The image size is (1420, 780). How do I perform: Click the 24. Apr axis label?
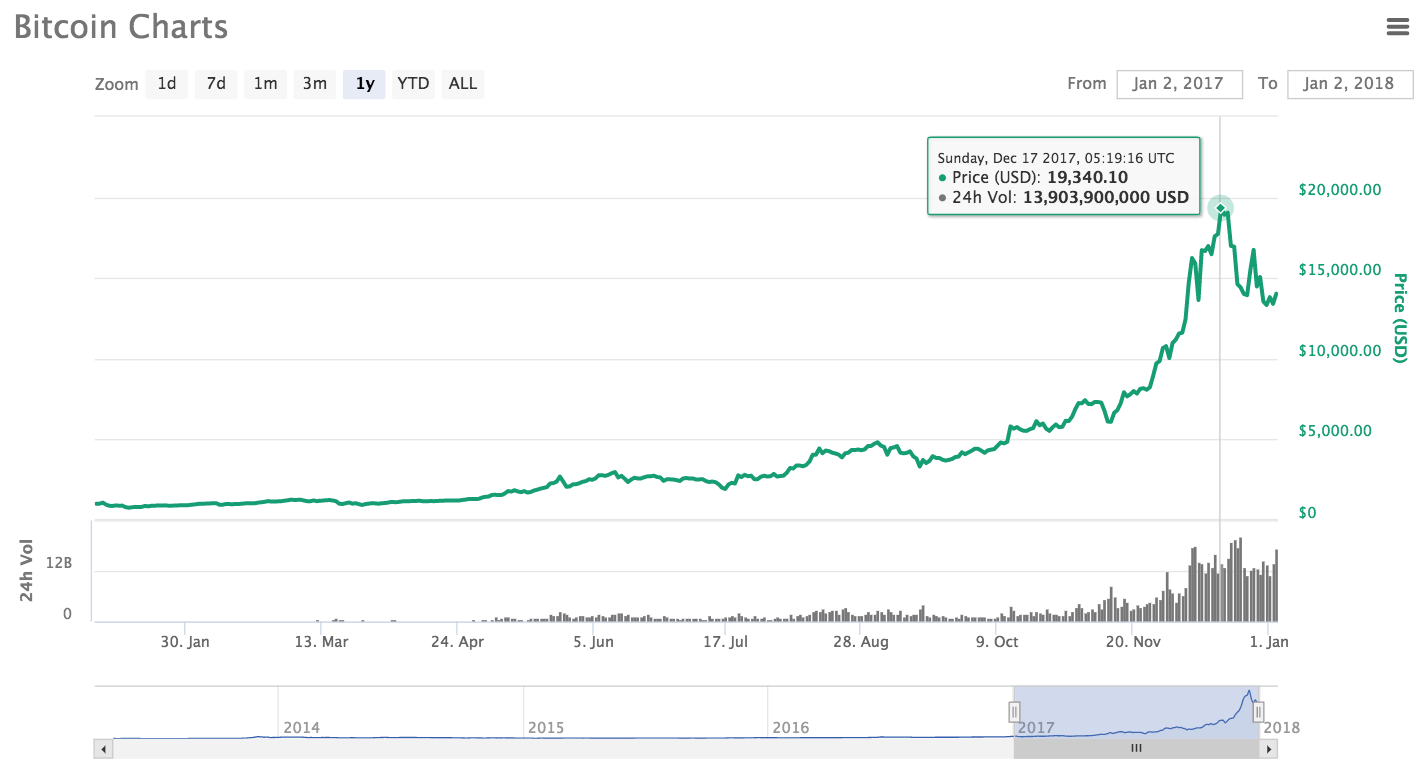[x=458, y=641]
